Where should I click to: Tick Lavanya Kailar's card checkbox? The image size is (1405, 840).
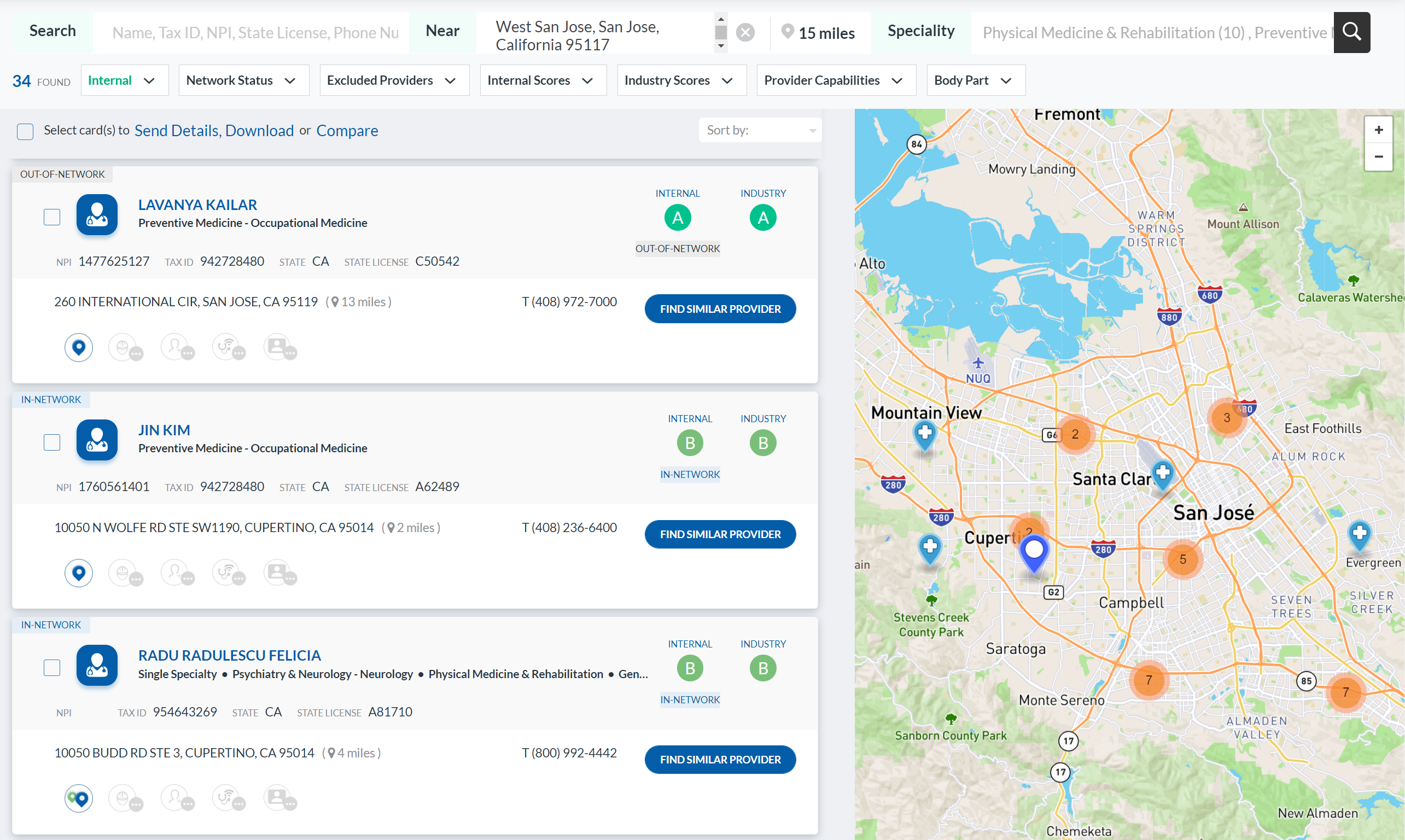(x=52, y=217)
